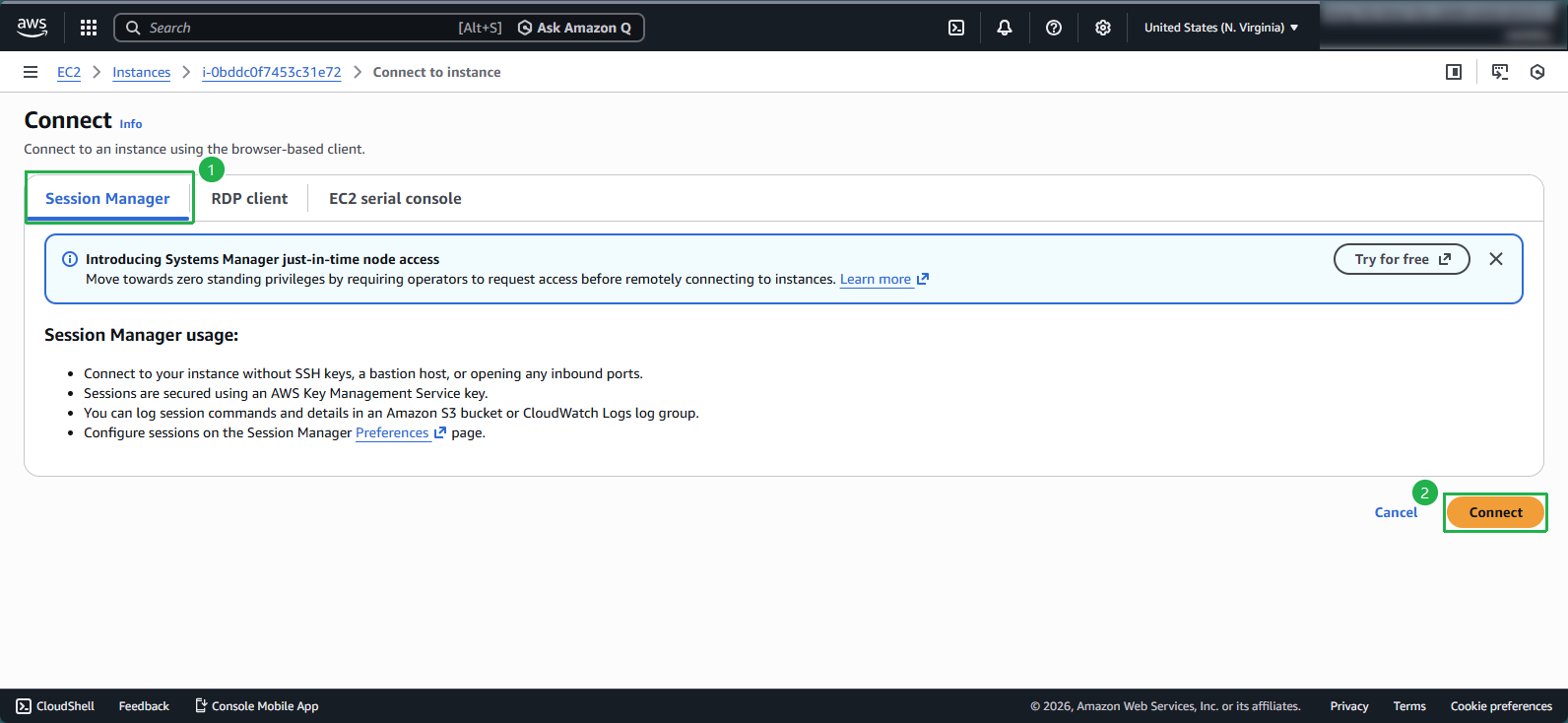The width and height of the screenshot is (1568, 723).
Task: Open CloudShell from the top bar icon
Action: (956, 28)
